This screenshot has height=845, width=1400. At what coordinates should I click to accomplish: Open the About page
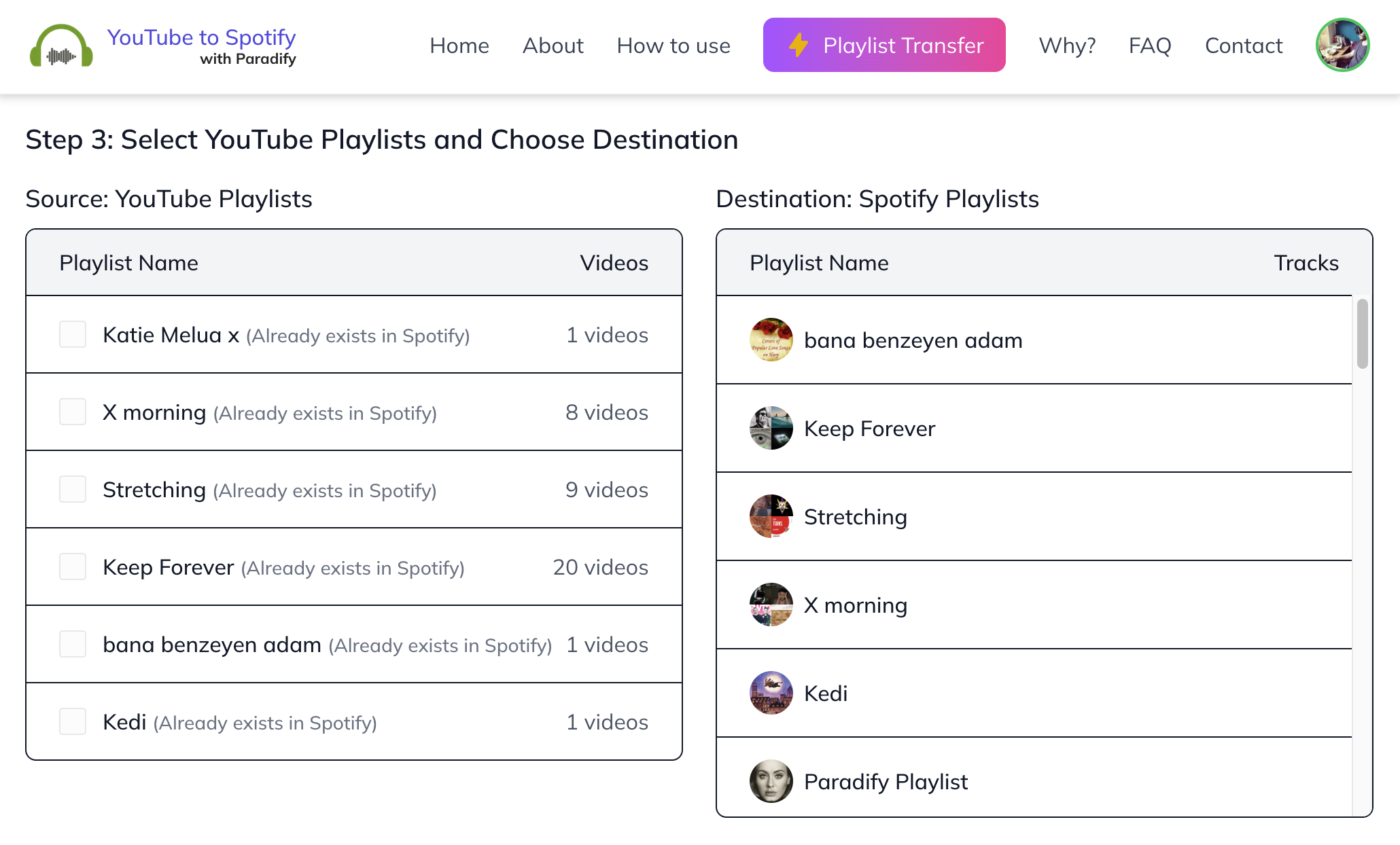[x=553, y=46]
